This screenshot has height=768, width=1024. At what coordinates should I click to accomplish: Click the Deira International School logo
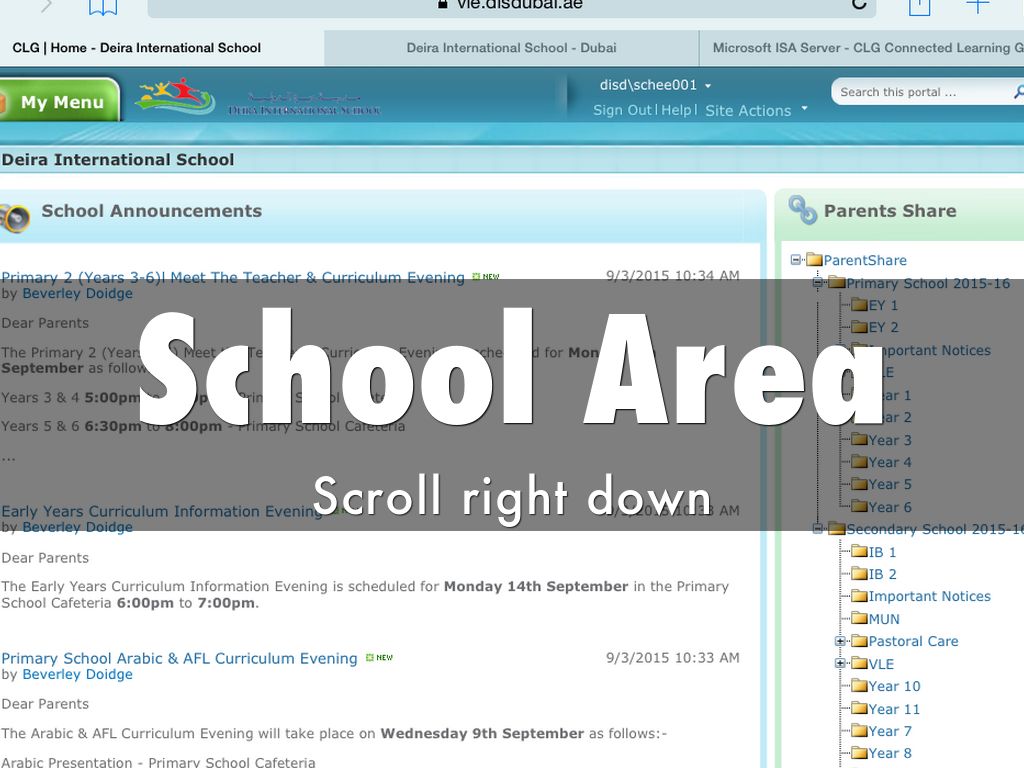pyautogui.click(x=258, y=98)
